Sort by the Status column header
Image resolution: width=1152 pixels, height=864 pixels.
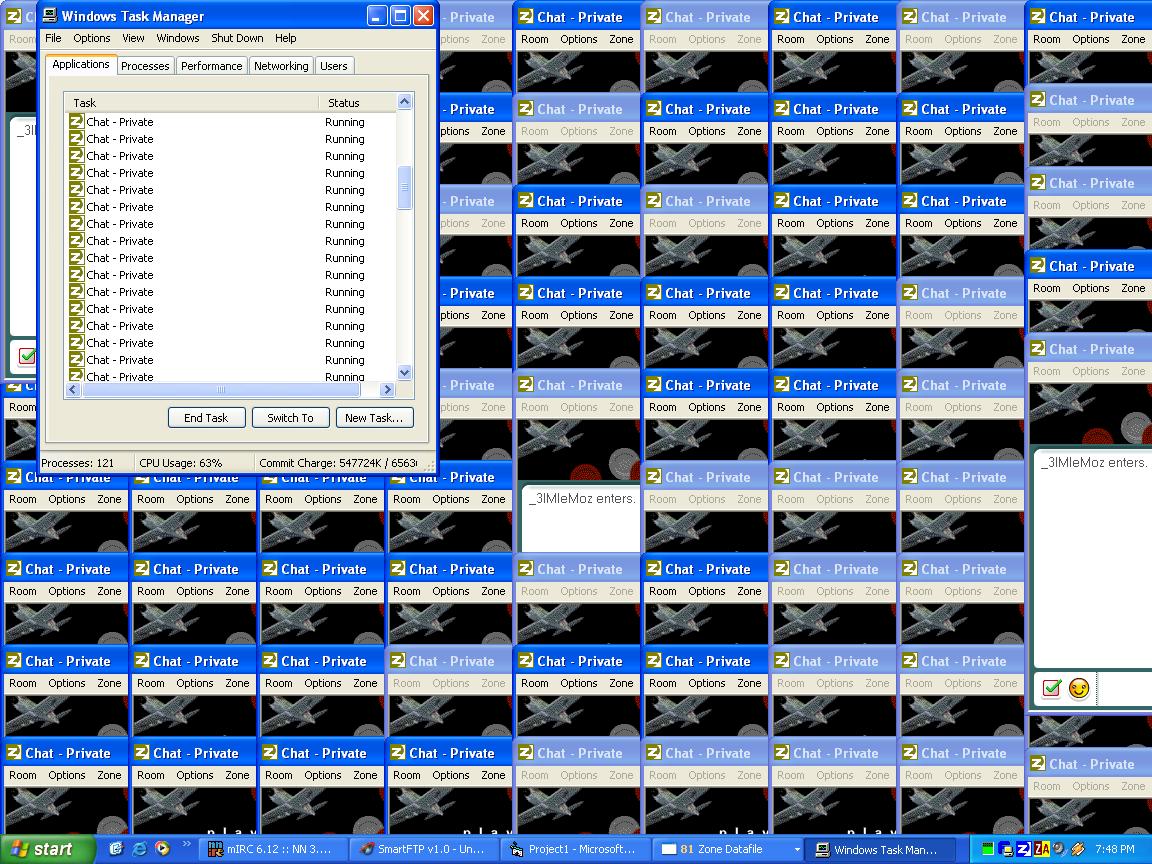[x=357, y=103]
